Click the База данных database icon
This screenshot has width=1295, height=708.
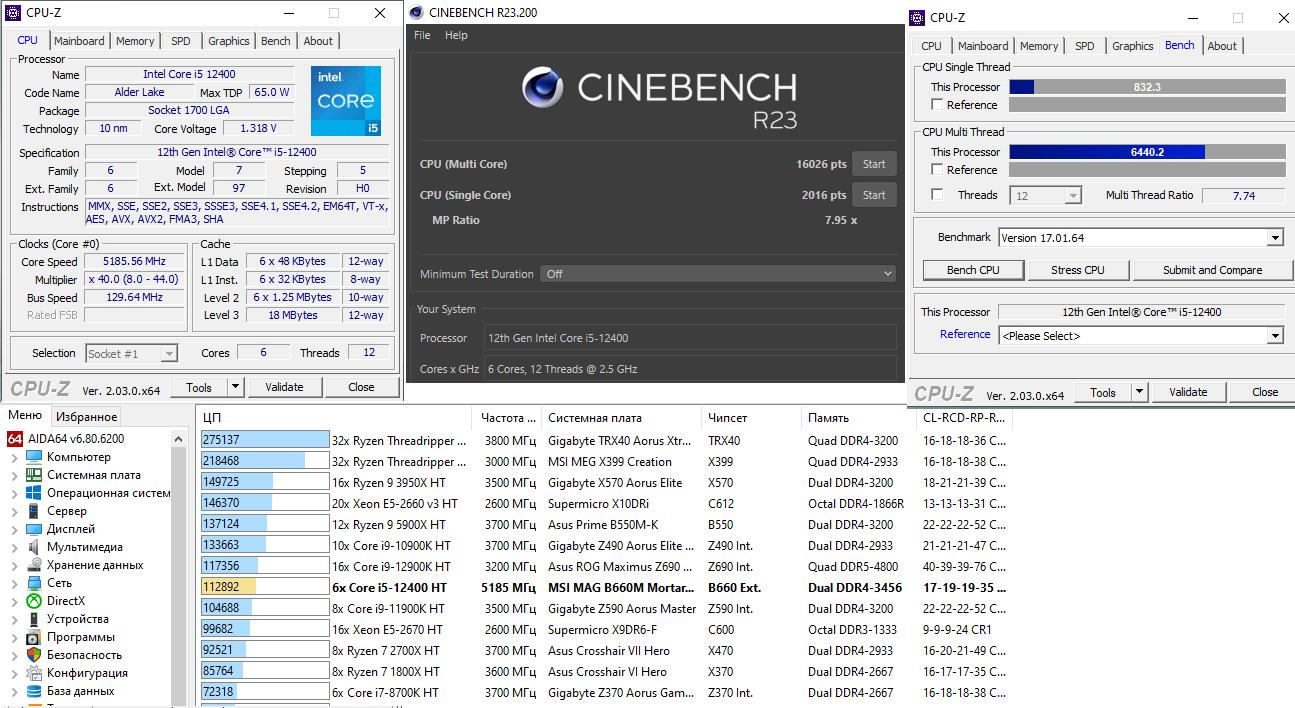point(34,691)
